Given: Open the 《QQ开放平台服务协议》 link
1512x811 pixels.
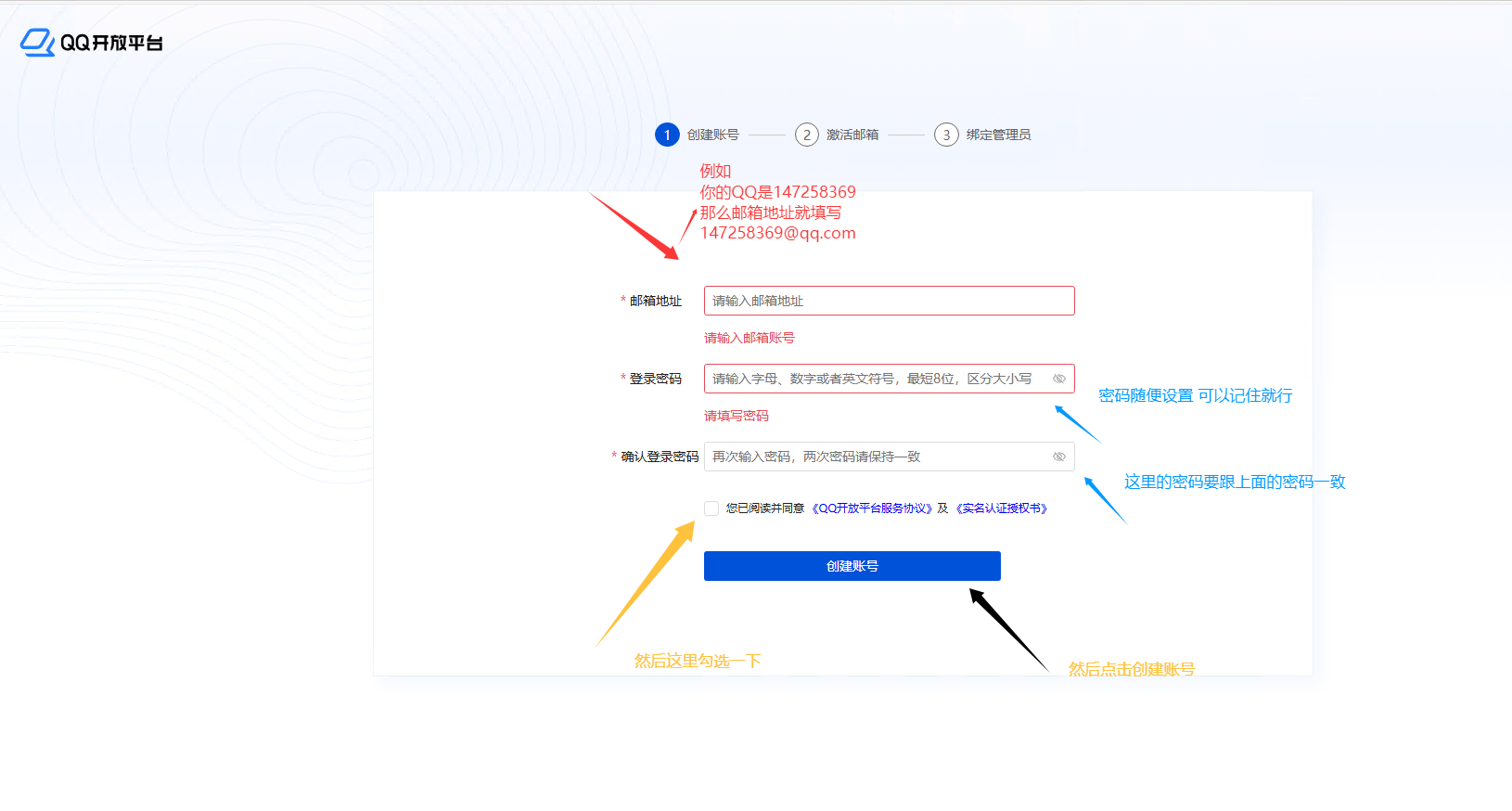Looking at the screenshot, I should click(x=872, y=508).
